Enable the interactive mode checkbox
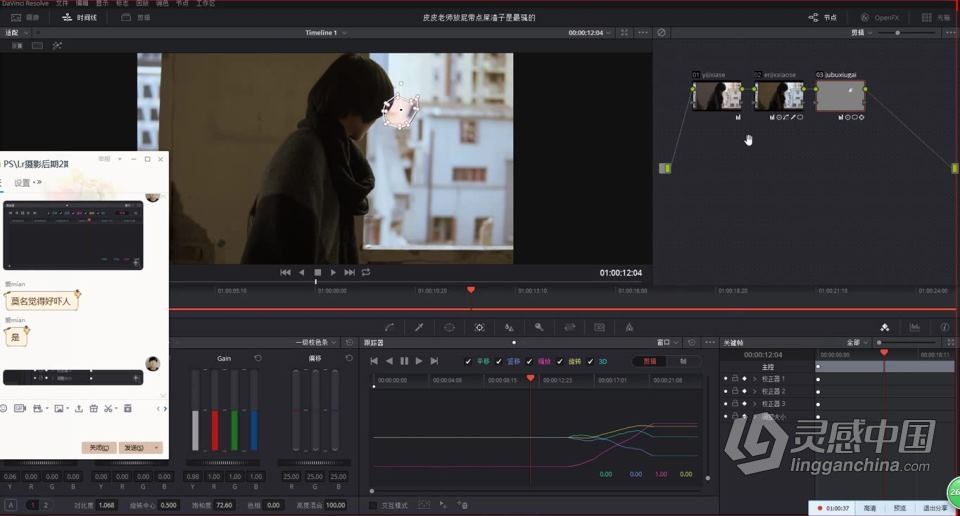This screenshot has width=960, height=516. 372,505
